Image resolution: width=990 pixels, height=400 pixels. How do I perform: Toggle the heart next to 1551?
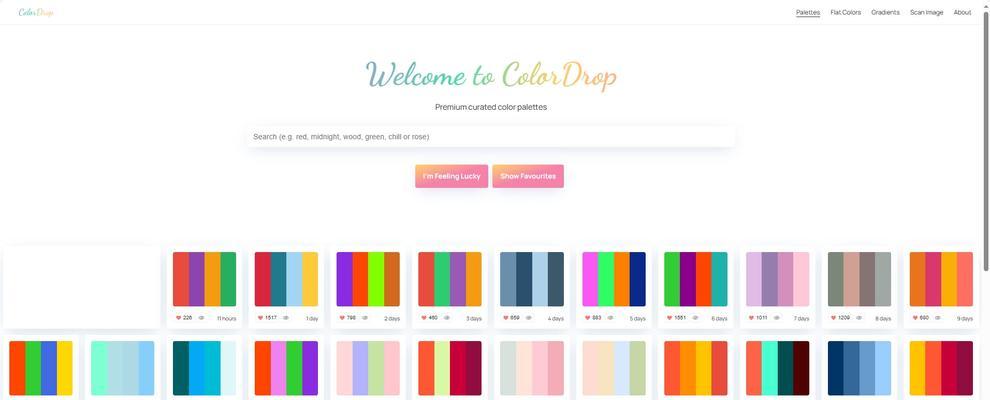pos(670,318)
